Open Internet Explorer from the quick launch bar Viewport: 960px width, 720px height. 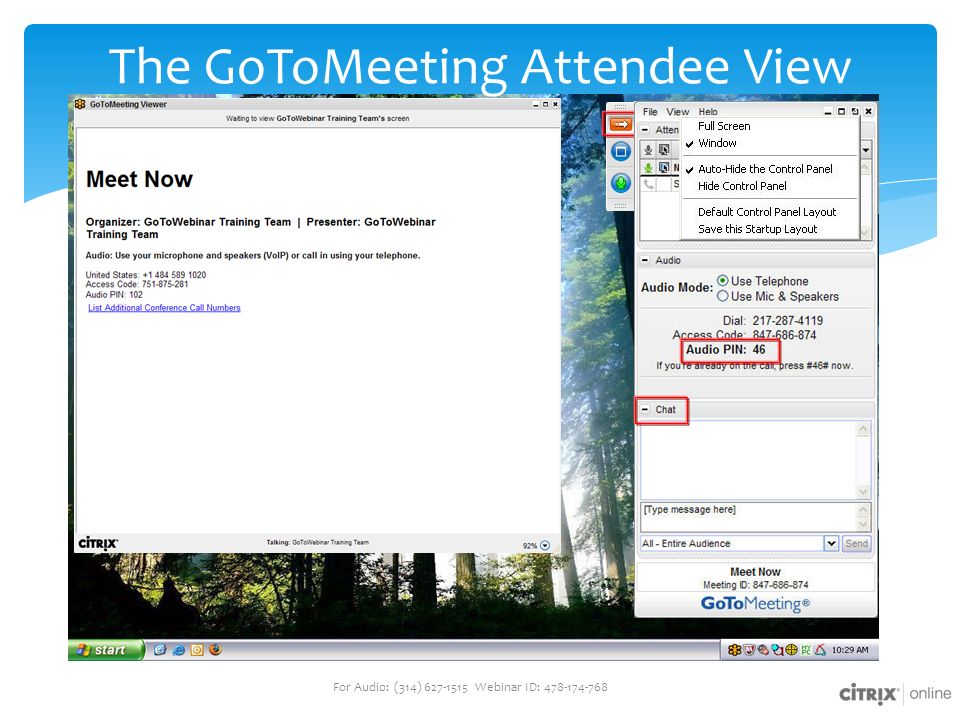tap(179, 650)
